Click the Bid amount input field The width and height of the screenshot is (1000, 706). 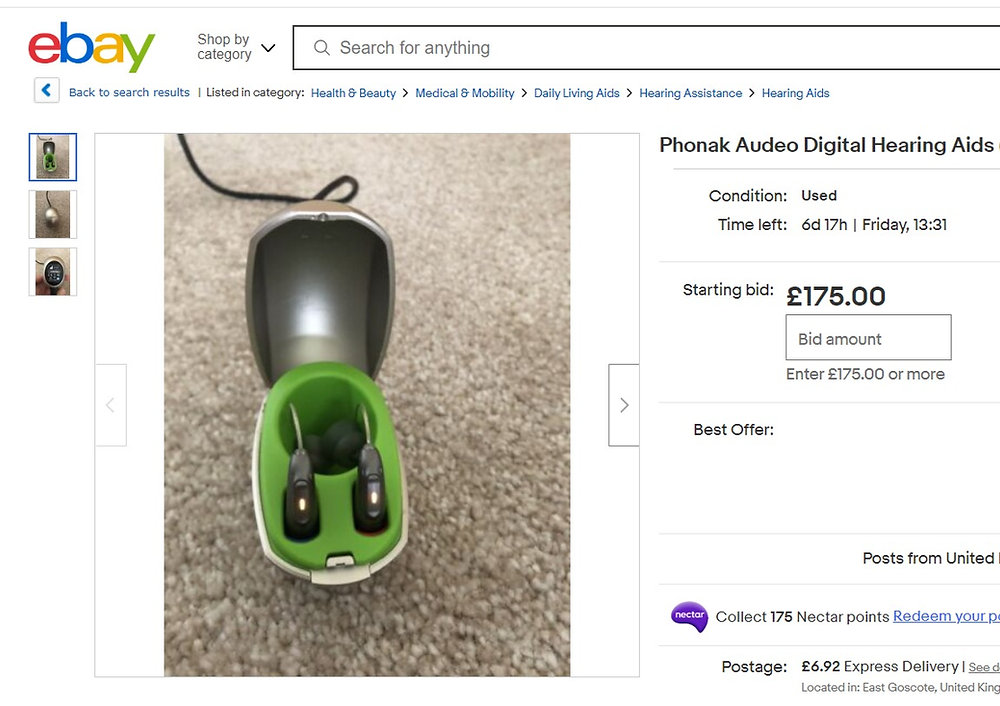[x=867, y=338]
